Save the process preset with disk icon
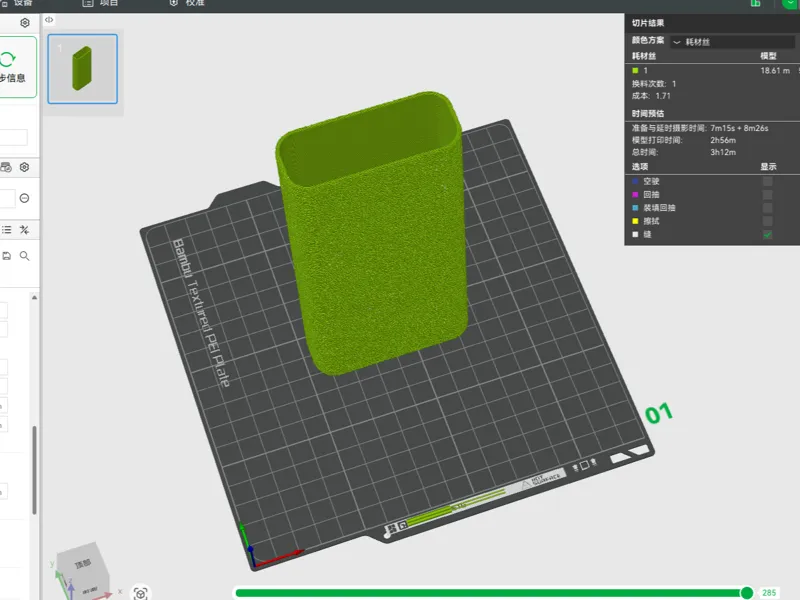800x600 pixels. click(x=6, y=256)
